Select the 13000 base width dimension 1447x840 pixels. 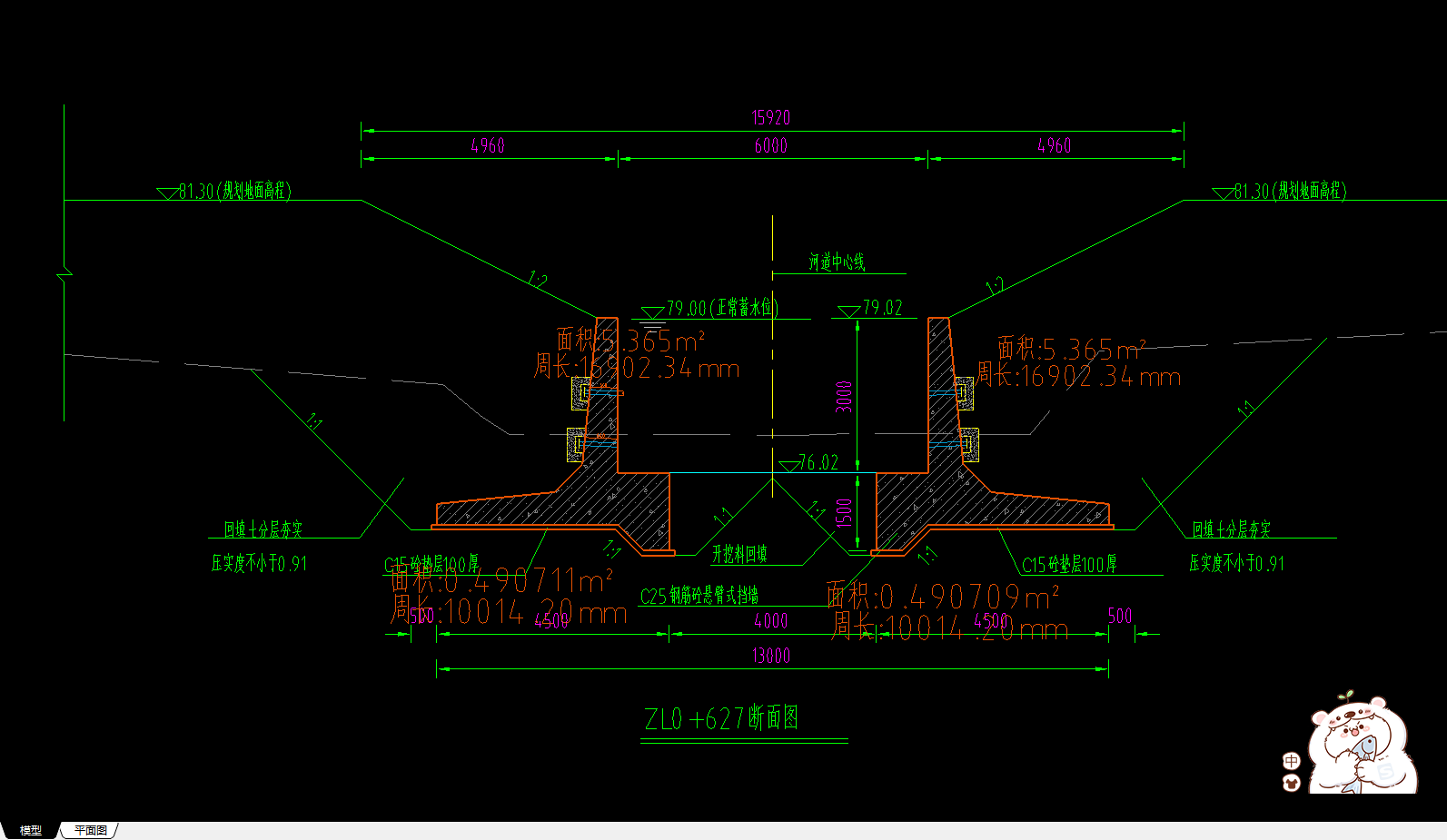771,656
